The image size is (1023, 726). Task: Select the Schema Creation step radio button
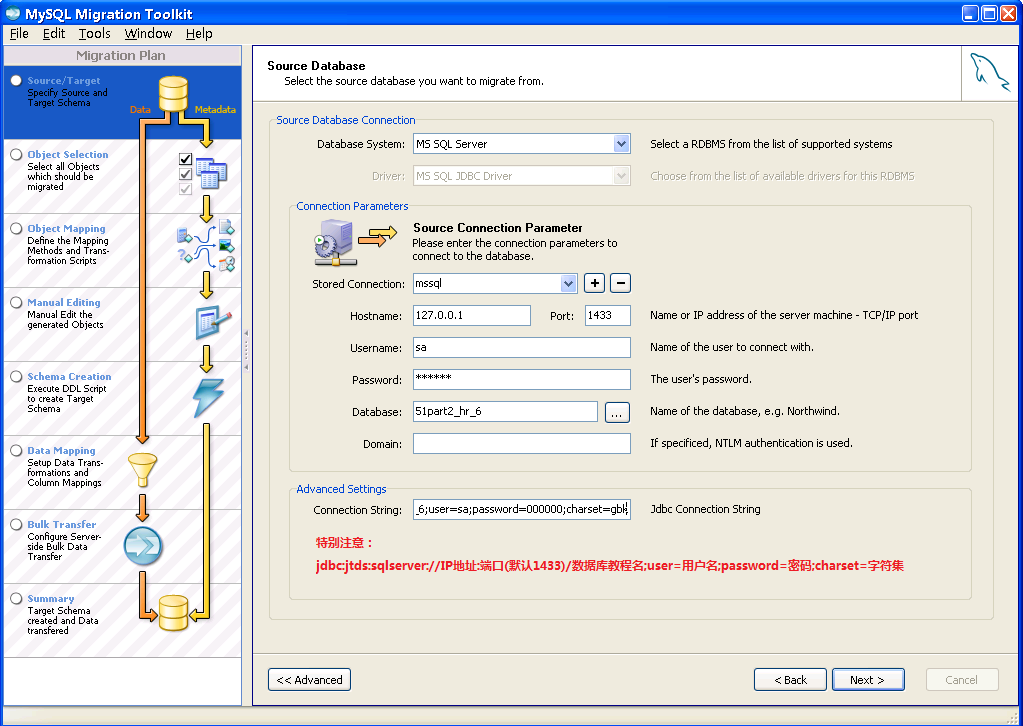(16, 377)
